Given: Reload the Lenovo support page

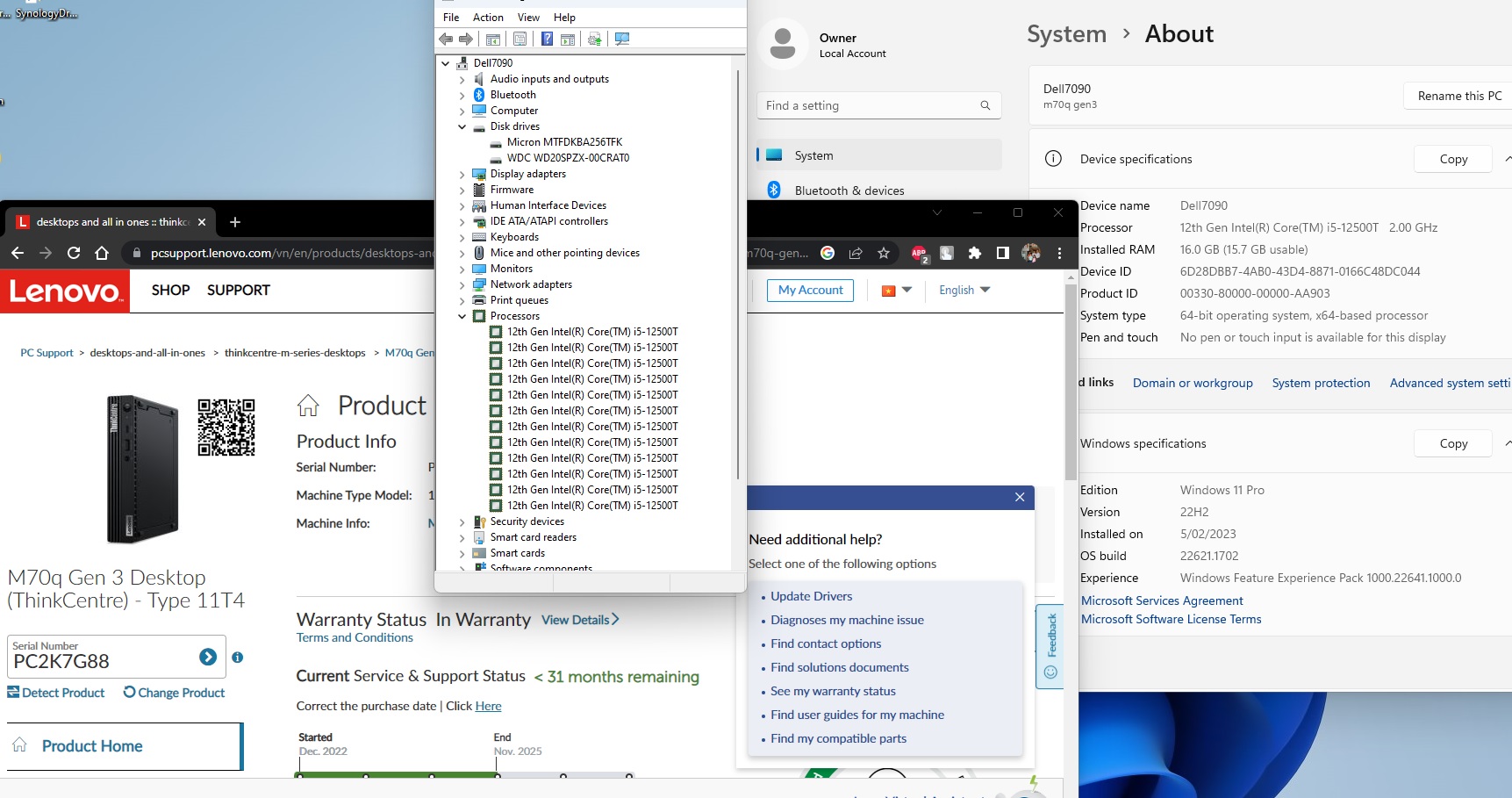Looking at the screenshot, I should tap(74, 253).
